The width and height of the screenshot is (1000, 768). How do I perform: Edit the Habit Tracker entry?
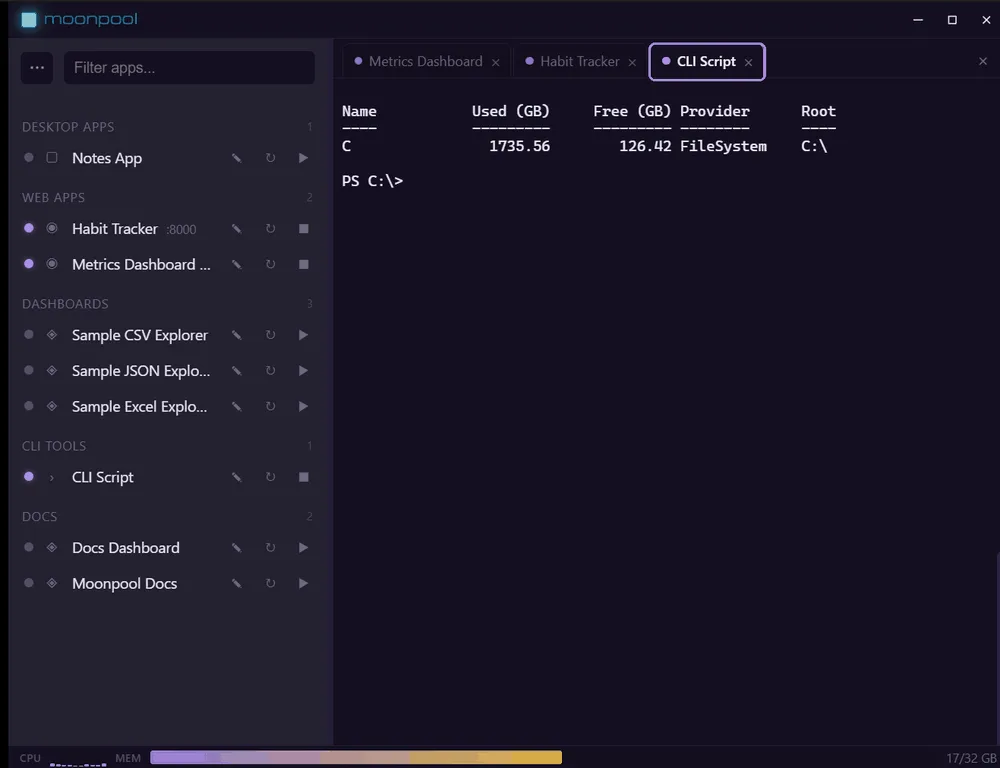click(237, 228)
